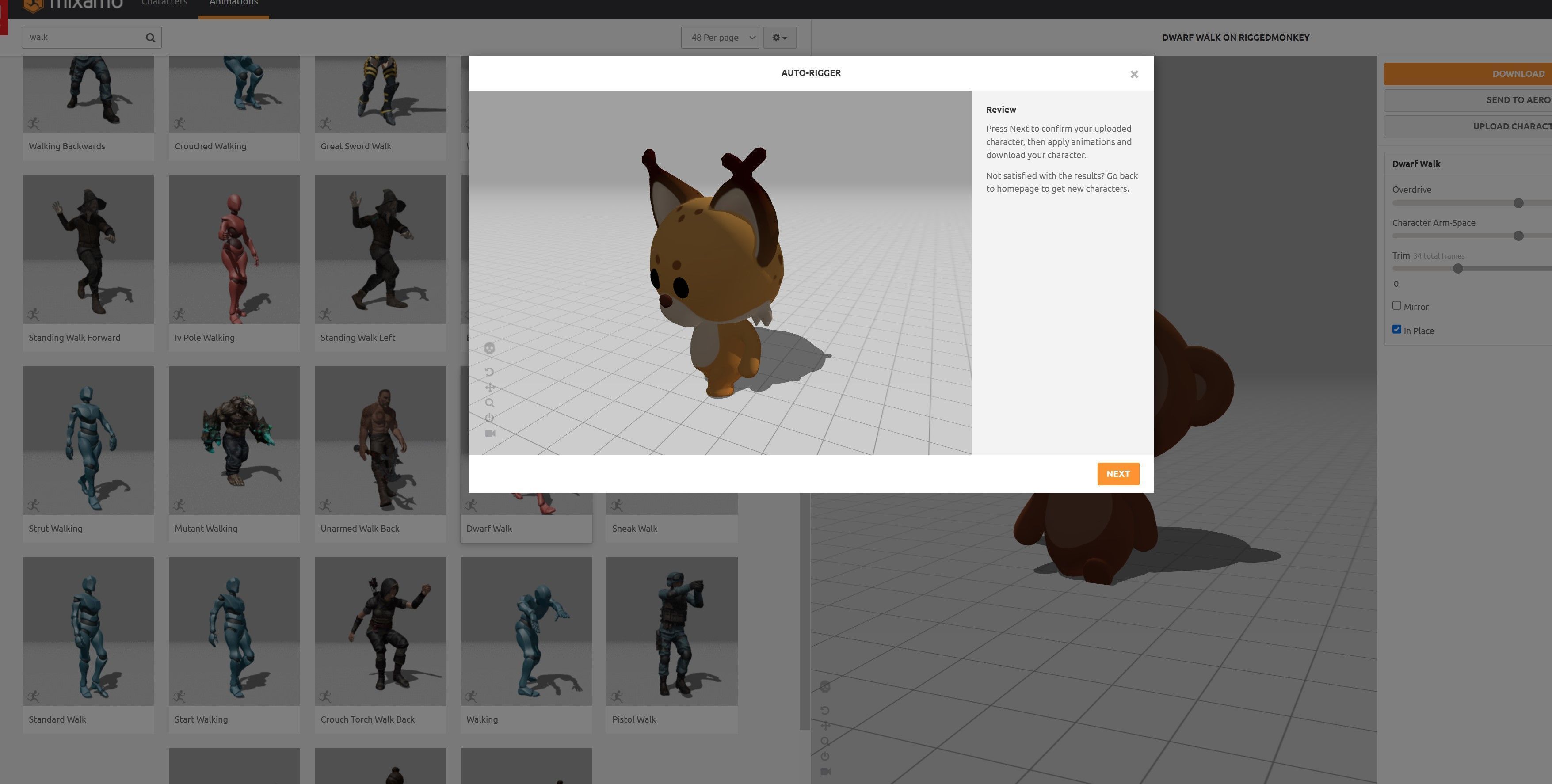
Task: Switch to the Characters tab
Action: pyautogui.click(x=164, y=3)
